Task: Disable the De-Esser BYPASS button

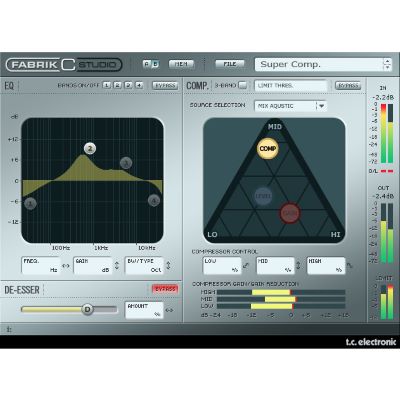Action: click(x=165, y=289)
